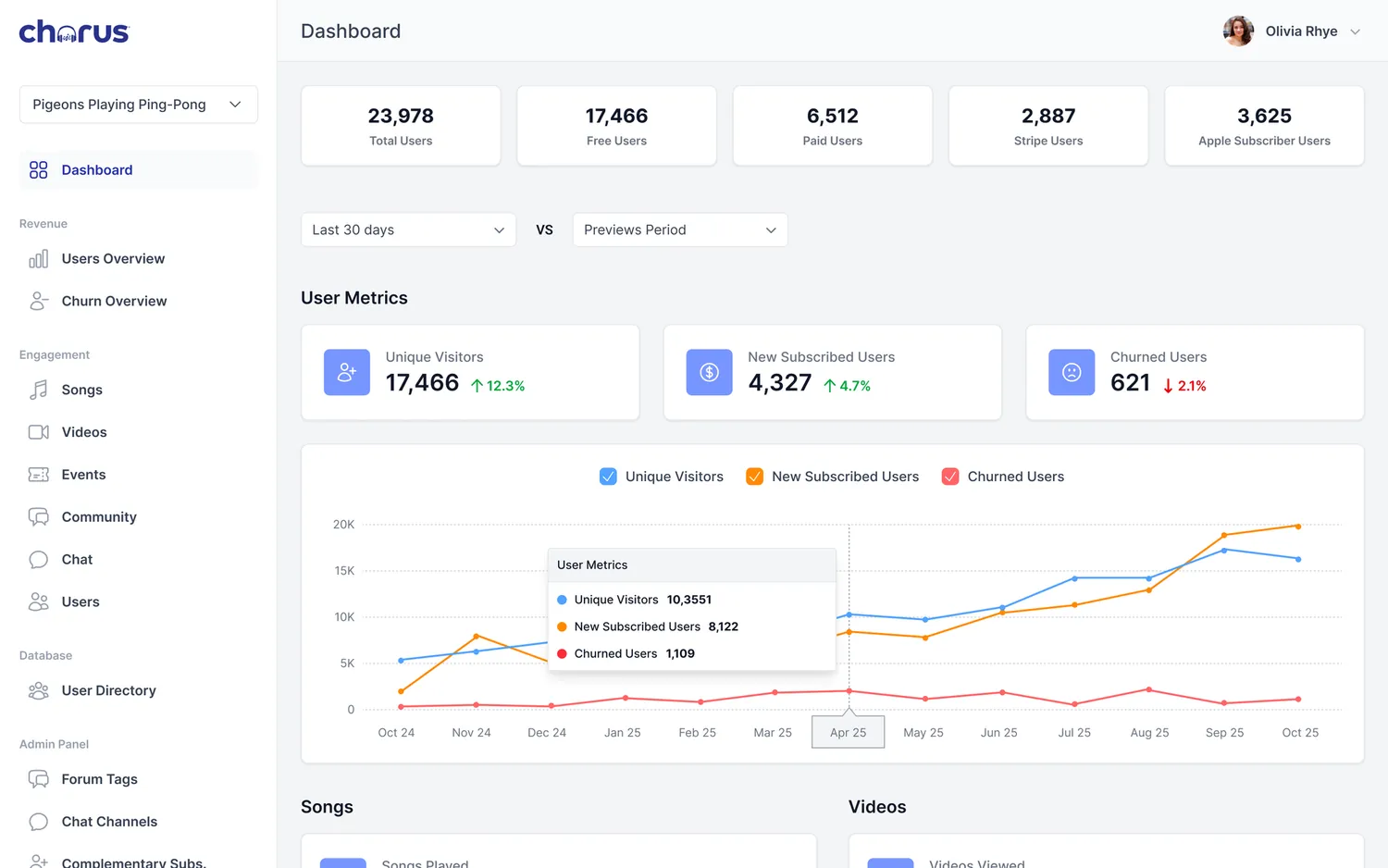This screenshot has width=1388, height=868.
Task: Open the Pigeons Playing Ping-Pong selector
Action: (139, 105)
